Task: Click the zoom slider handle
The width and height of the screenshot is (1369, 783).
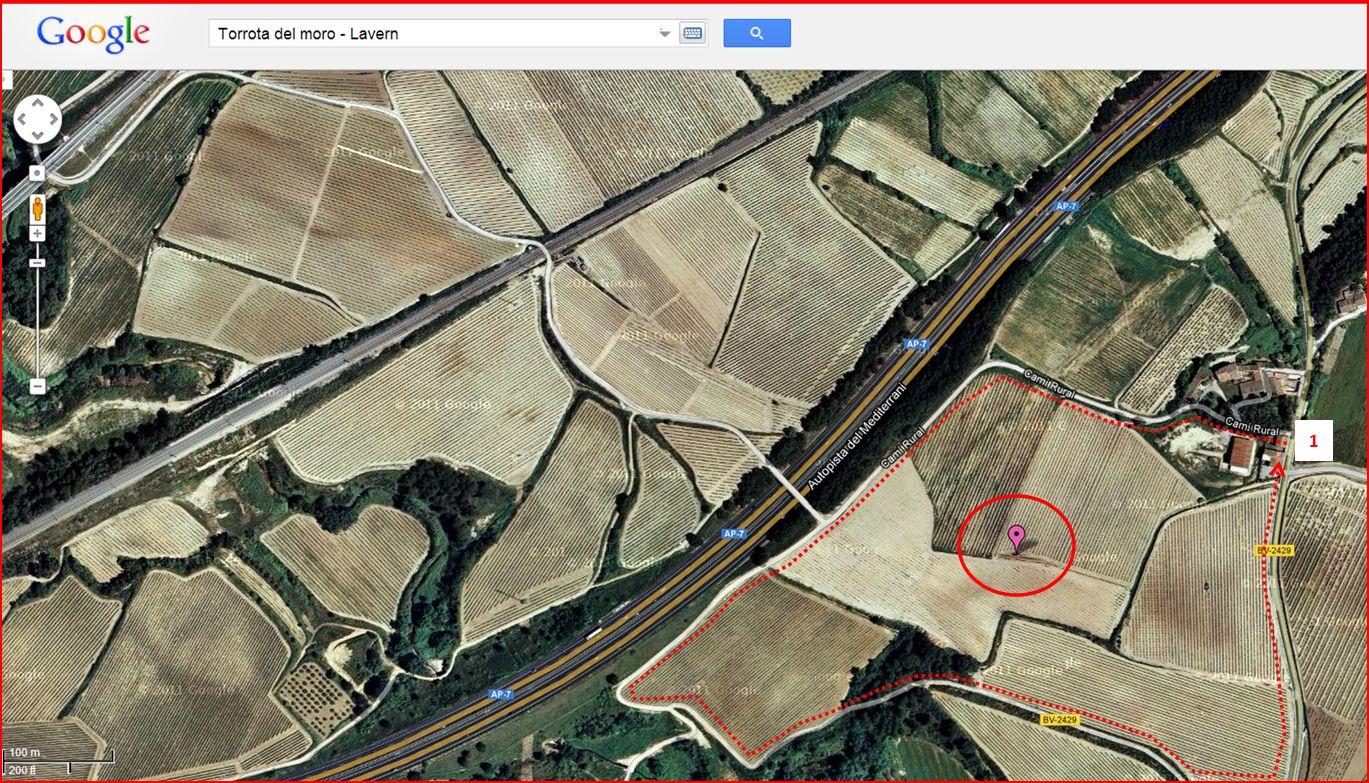Action: tap(37, 262)
